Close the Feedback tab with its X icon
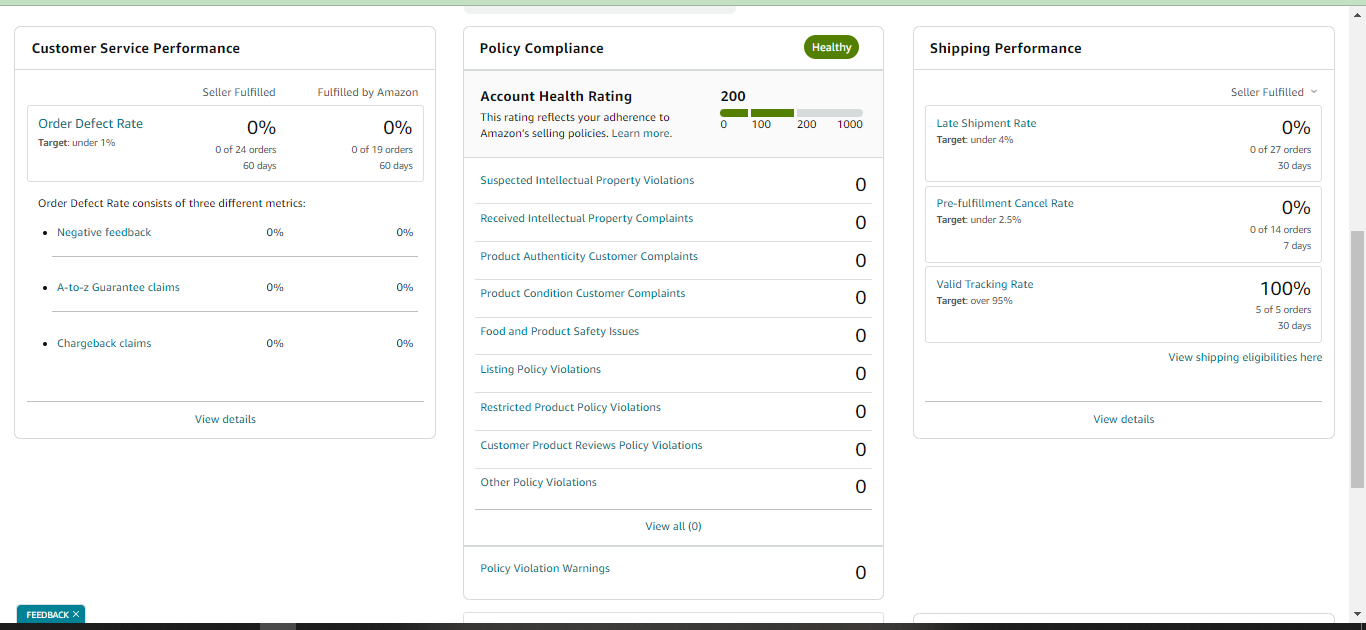 pos(76,615)
